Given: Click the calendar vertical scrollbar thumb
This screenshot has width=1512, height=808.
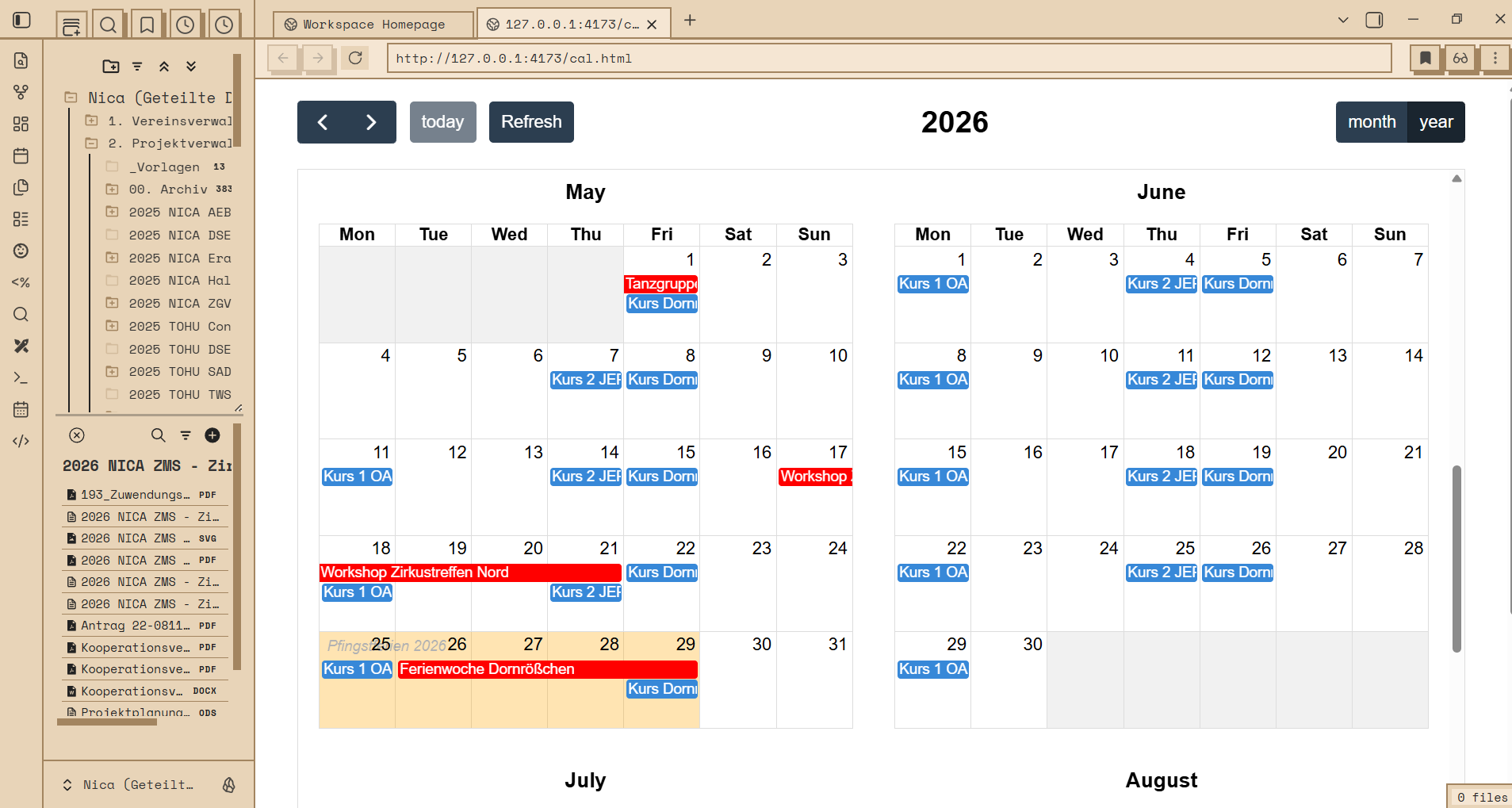Looking at the screenshot, I should point(1456,558).
